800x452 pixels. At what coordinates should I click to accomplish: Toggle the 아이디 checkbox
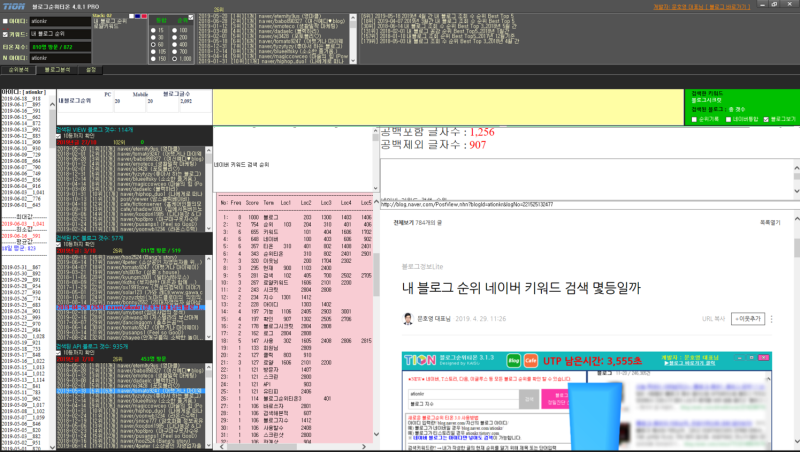coord(5,21)
